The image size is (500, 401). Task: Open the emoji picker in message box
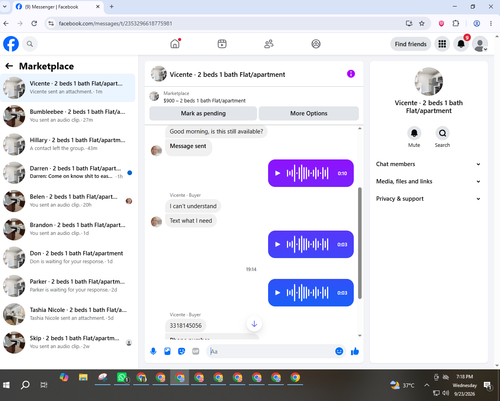click(x=339, y=351)
